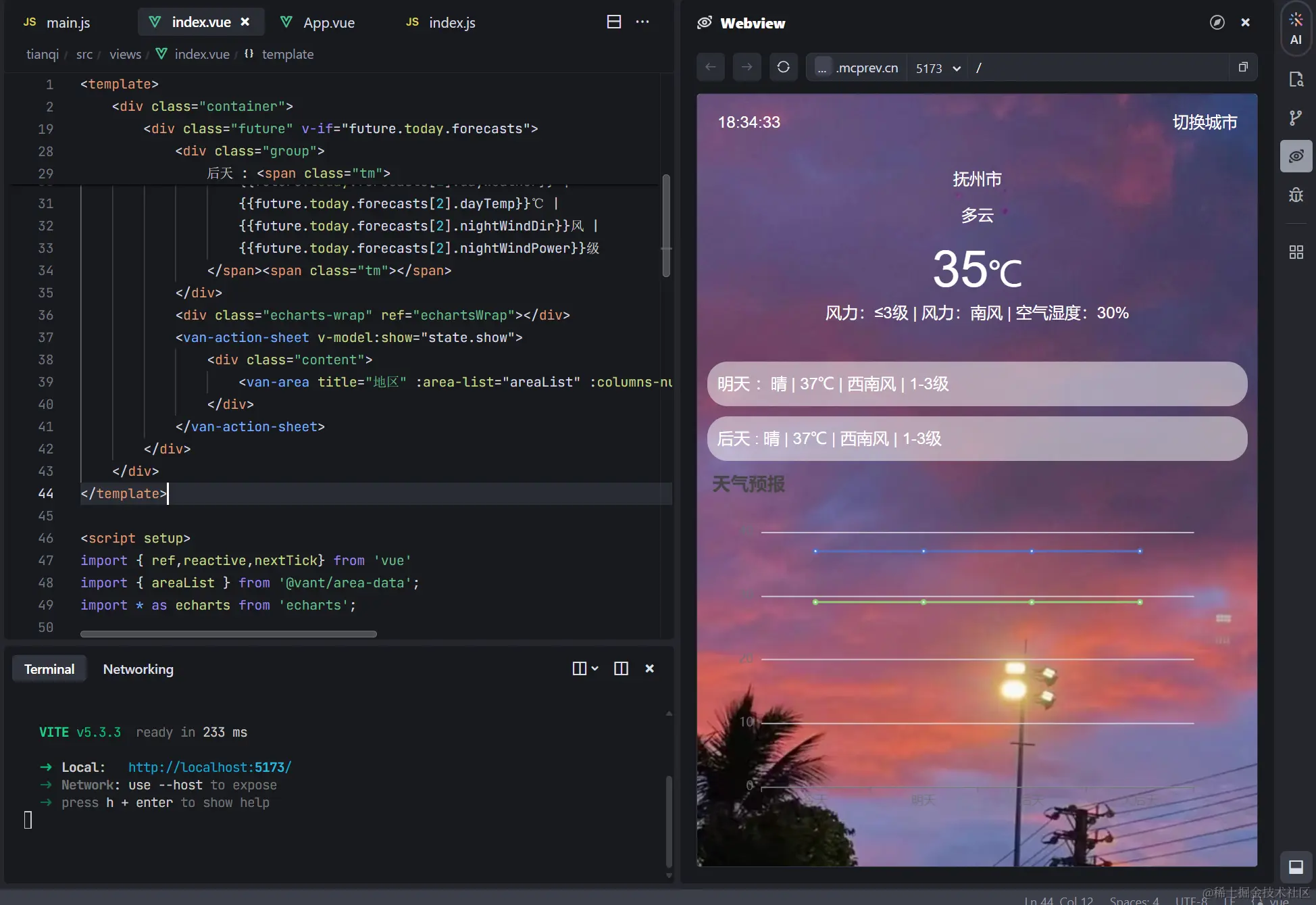Screen dimensions: 1316x905
Task: Switch to the Networking tab
Action: (137, 669)
